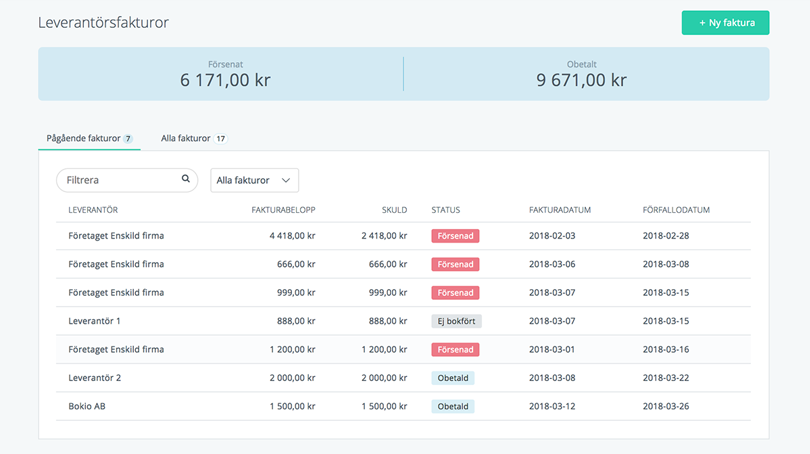The width and height of the screenshot is (810, 454).
Task: Click into the Filtrera input field
Action: [118, 180]
